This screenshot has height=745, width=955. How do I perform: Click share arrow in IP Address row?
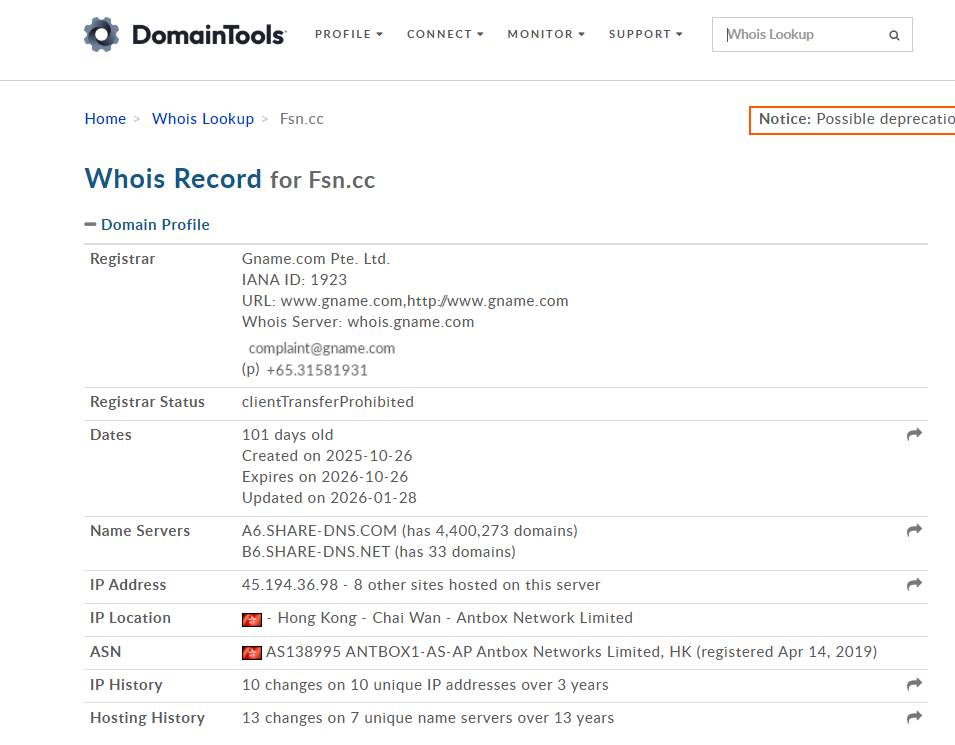[x=914, y=585]
